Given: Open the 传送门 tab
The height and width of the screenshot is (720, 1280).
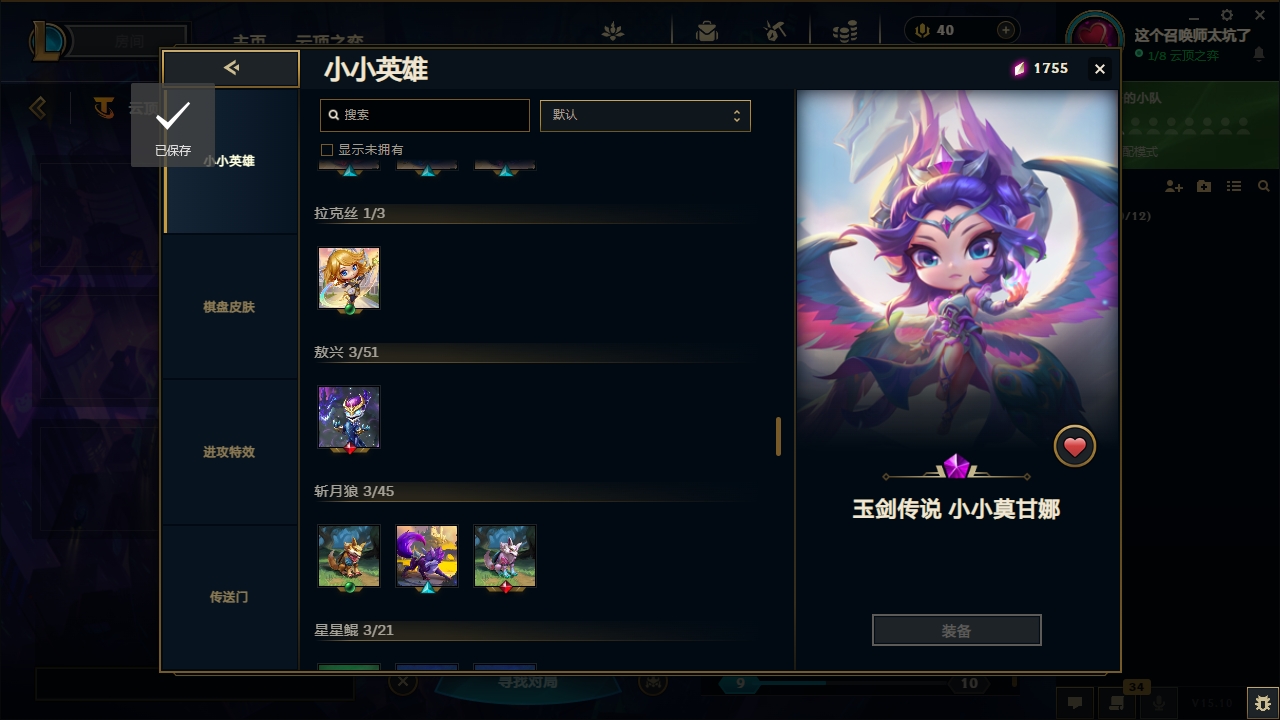Looking at the screenshot, I should (x=229, y=597).
